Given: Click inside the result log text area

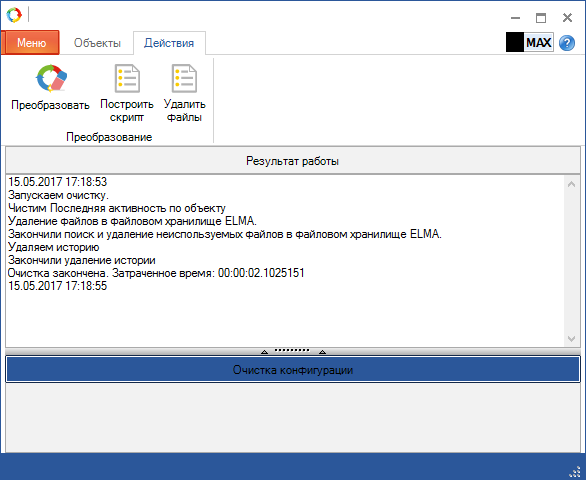Looking at the screenshot, I should 285,261.
